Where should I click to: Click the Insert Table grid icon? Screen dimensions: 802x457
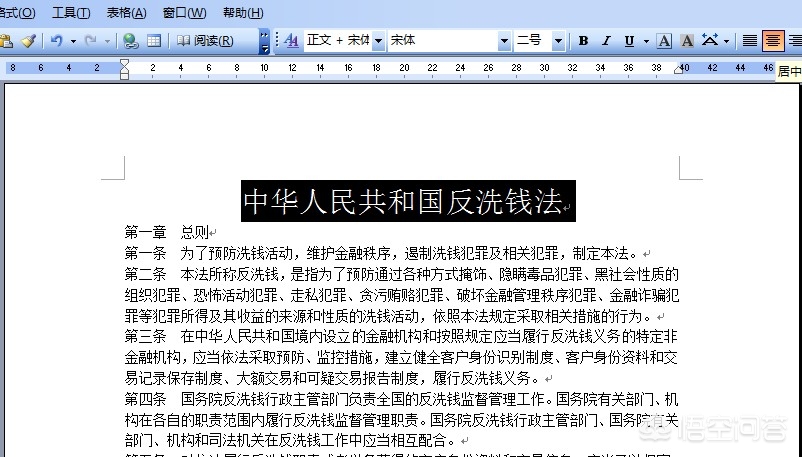(x=153, y=41)
